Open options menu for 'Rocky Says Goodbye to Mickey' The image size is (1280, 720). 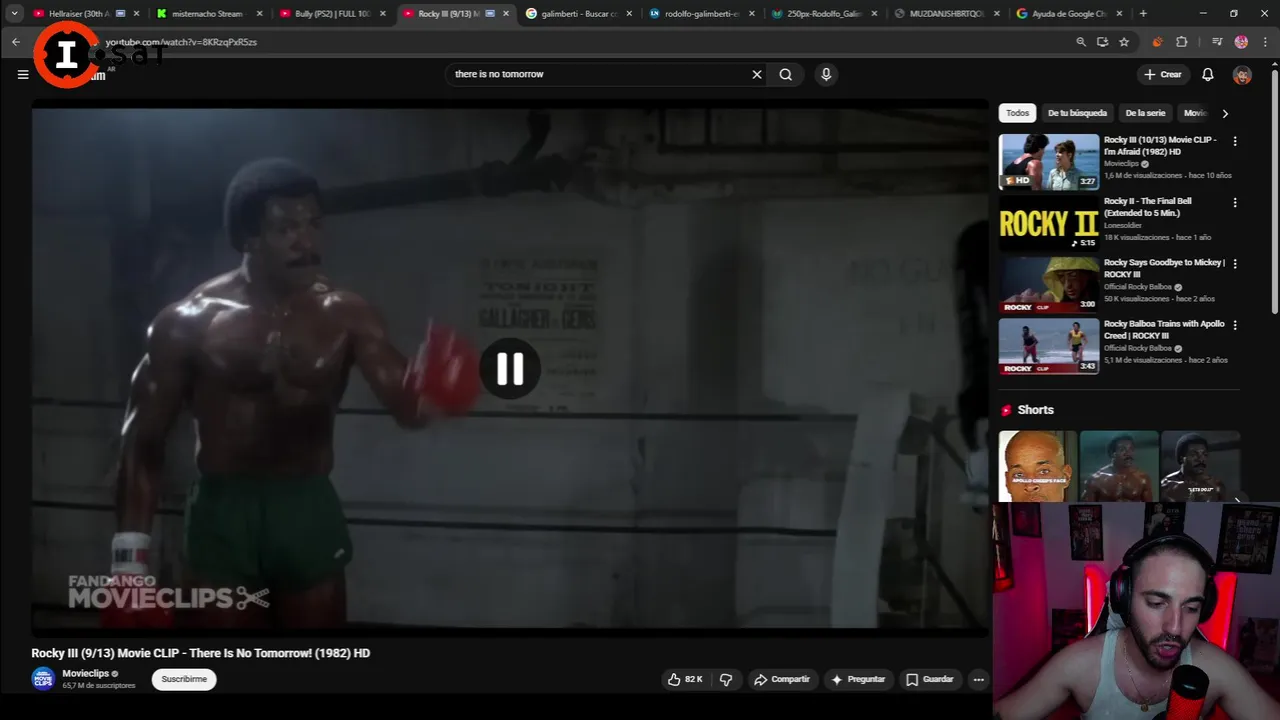1235,264
